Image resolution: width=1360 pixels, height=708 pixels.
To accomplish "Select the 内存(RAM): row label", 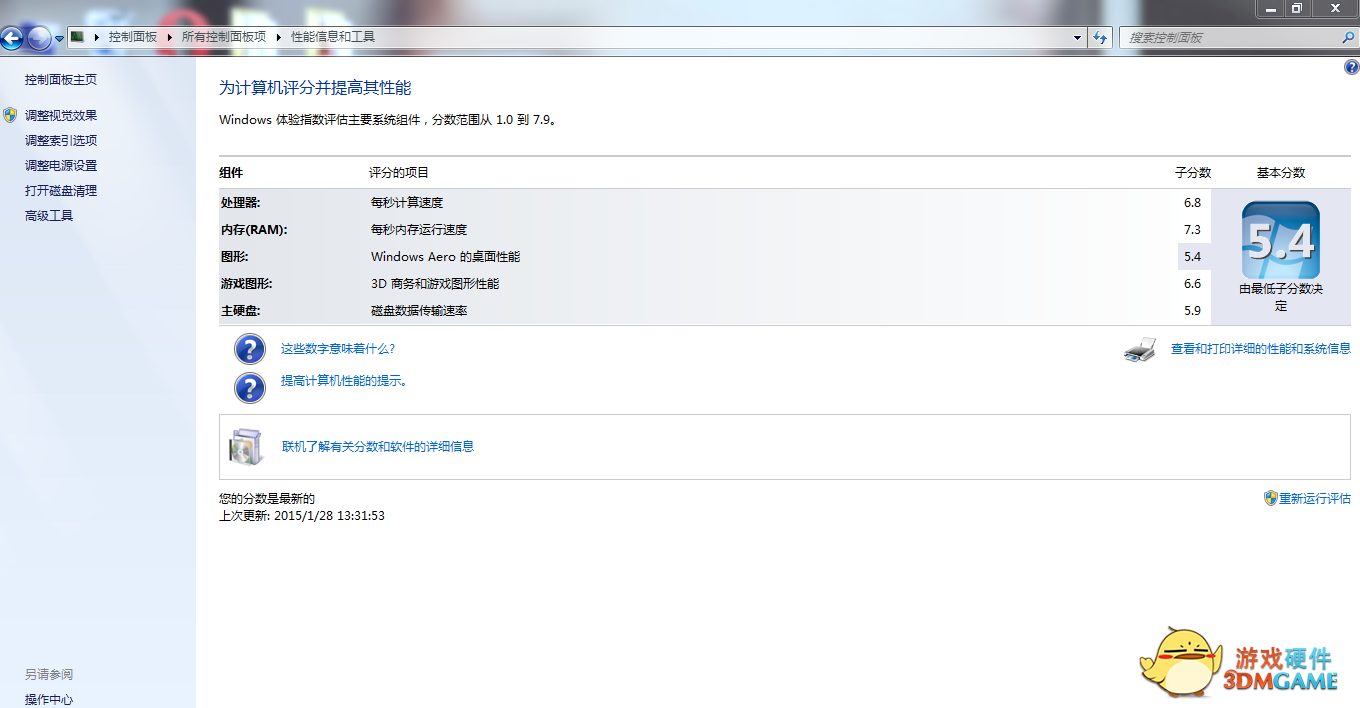I will pyautogui.click(x=254, y=230).
